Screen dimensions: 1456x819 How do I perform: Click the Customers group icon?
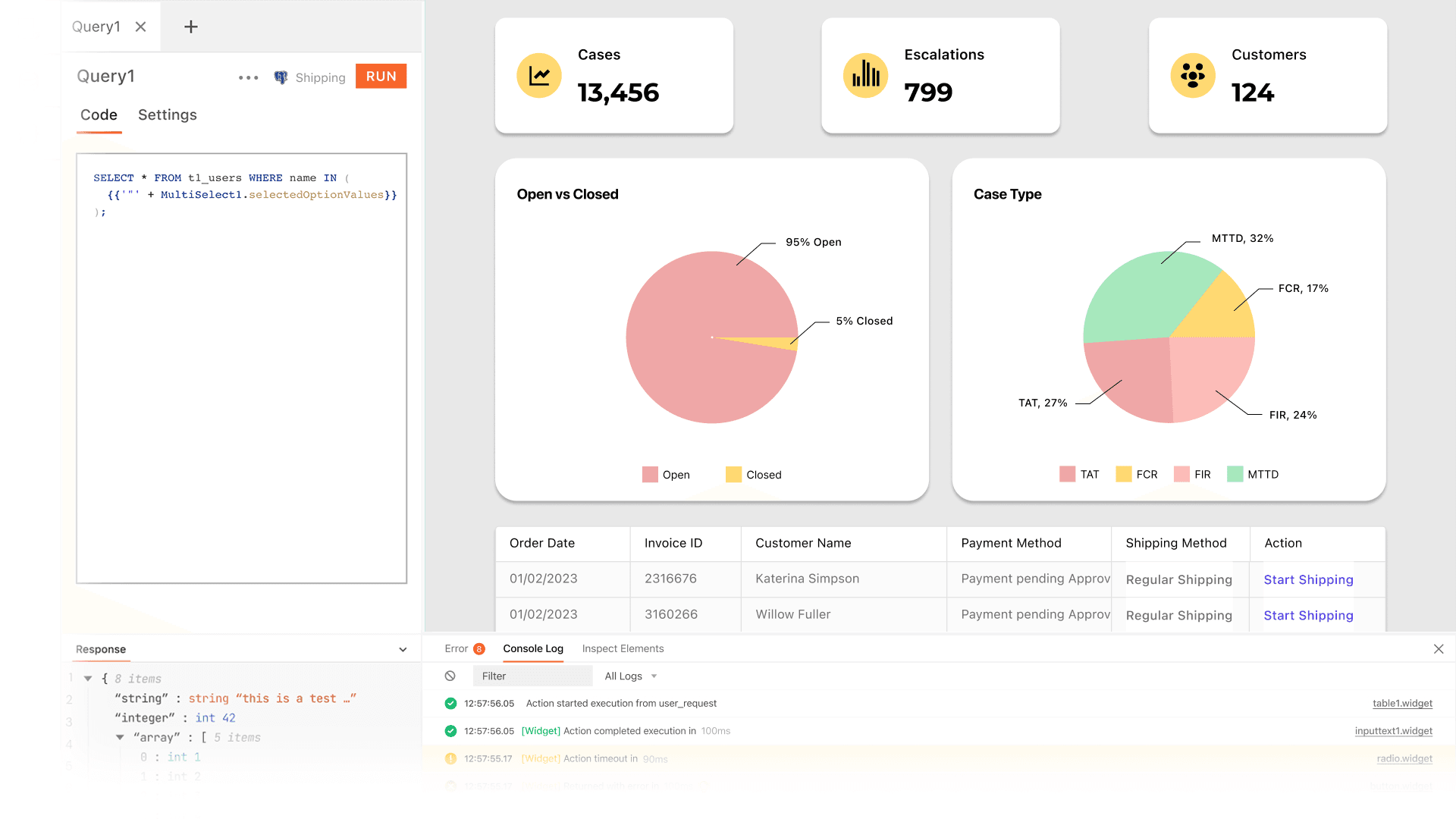[1193, 75]
